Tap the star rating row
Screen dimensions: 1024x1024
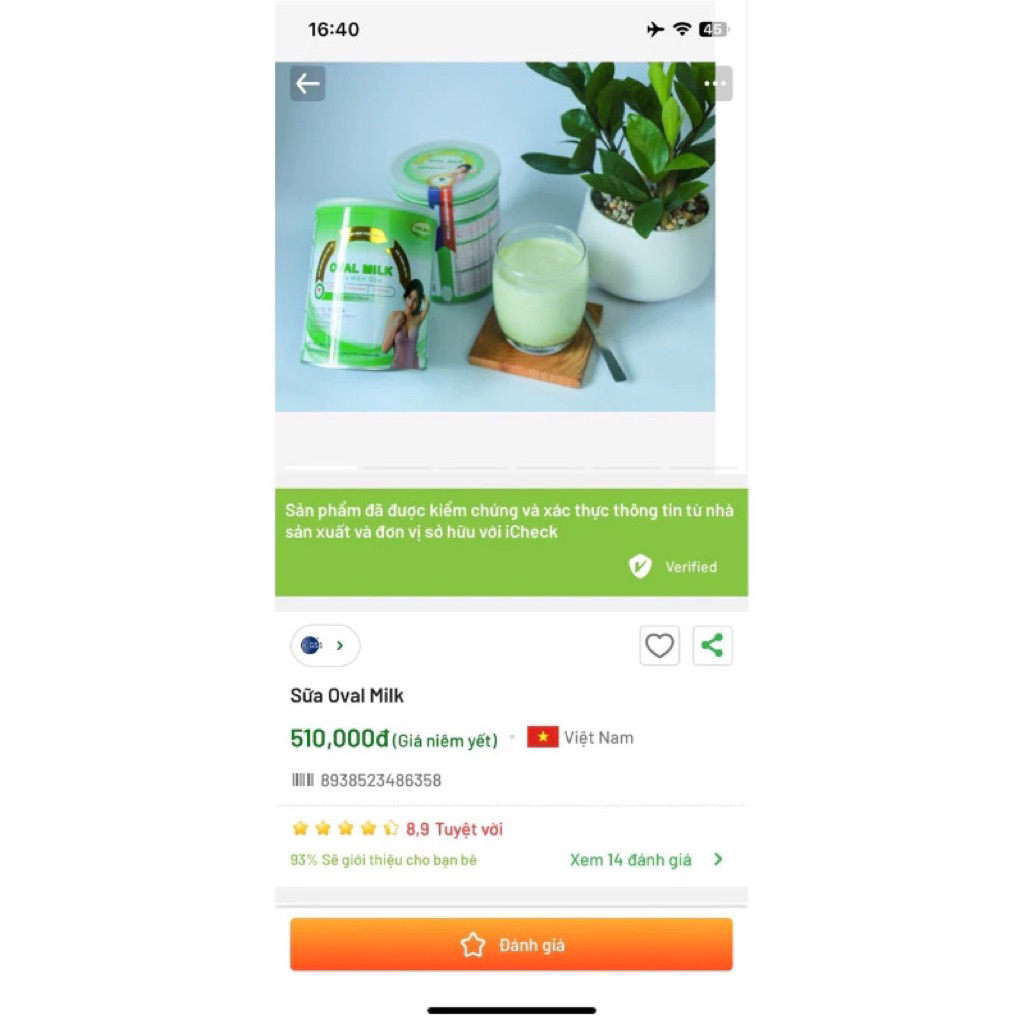click(x=396, y=829)
